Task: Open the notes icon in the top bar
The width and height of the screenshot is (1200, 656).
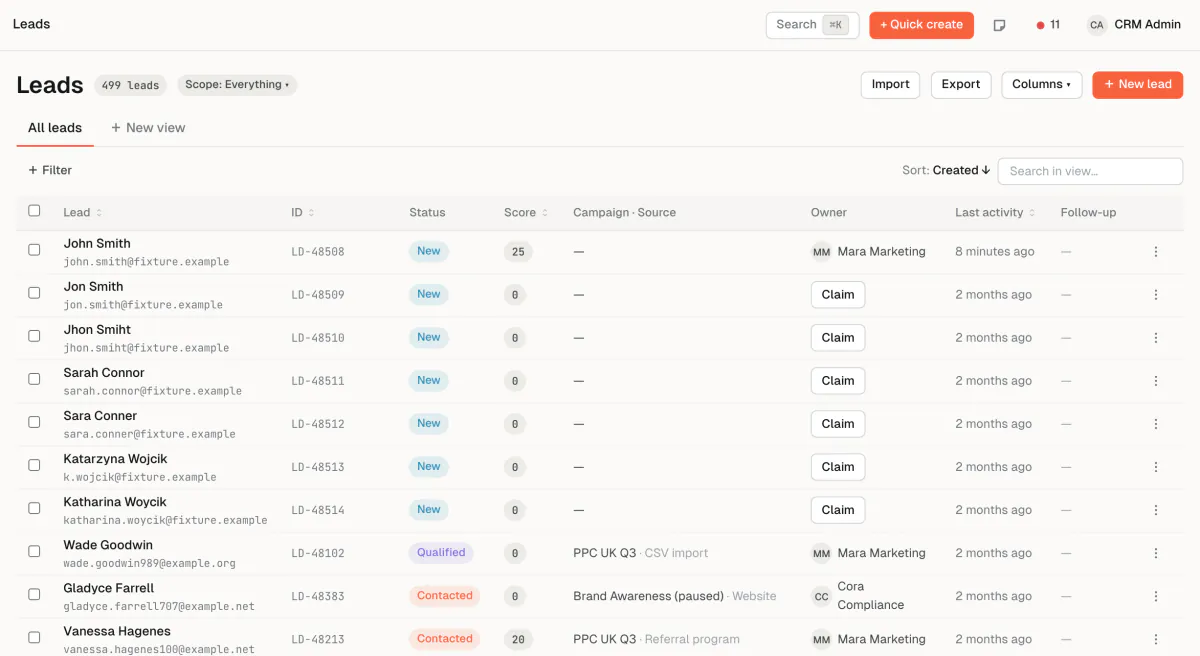Action: coord(999,25)
